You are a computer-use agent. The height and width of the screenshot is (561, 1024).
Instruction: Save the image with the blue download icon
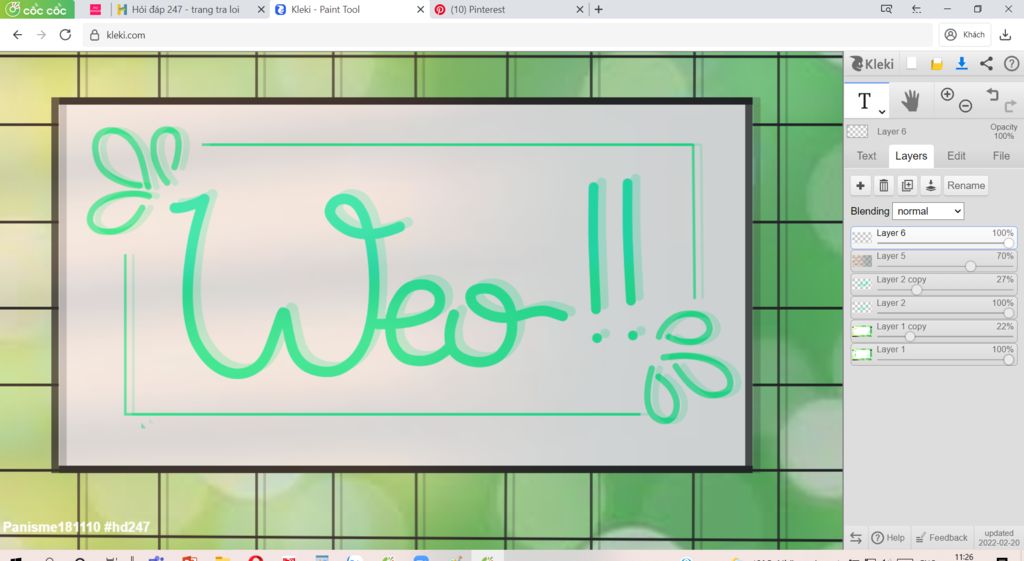pyautogui.click(x=961, y=63)
